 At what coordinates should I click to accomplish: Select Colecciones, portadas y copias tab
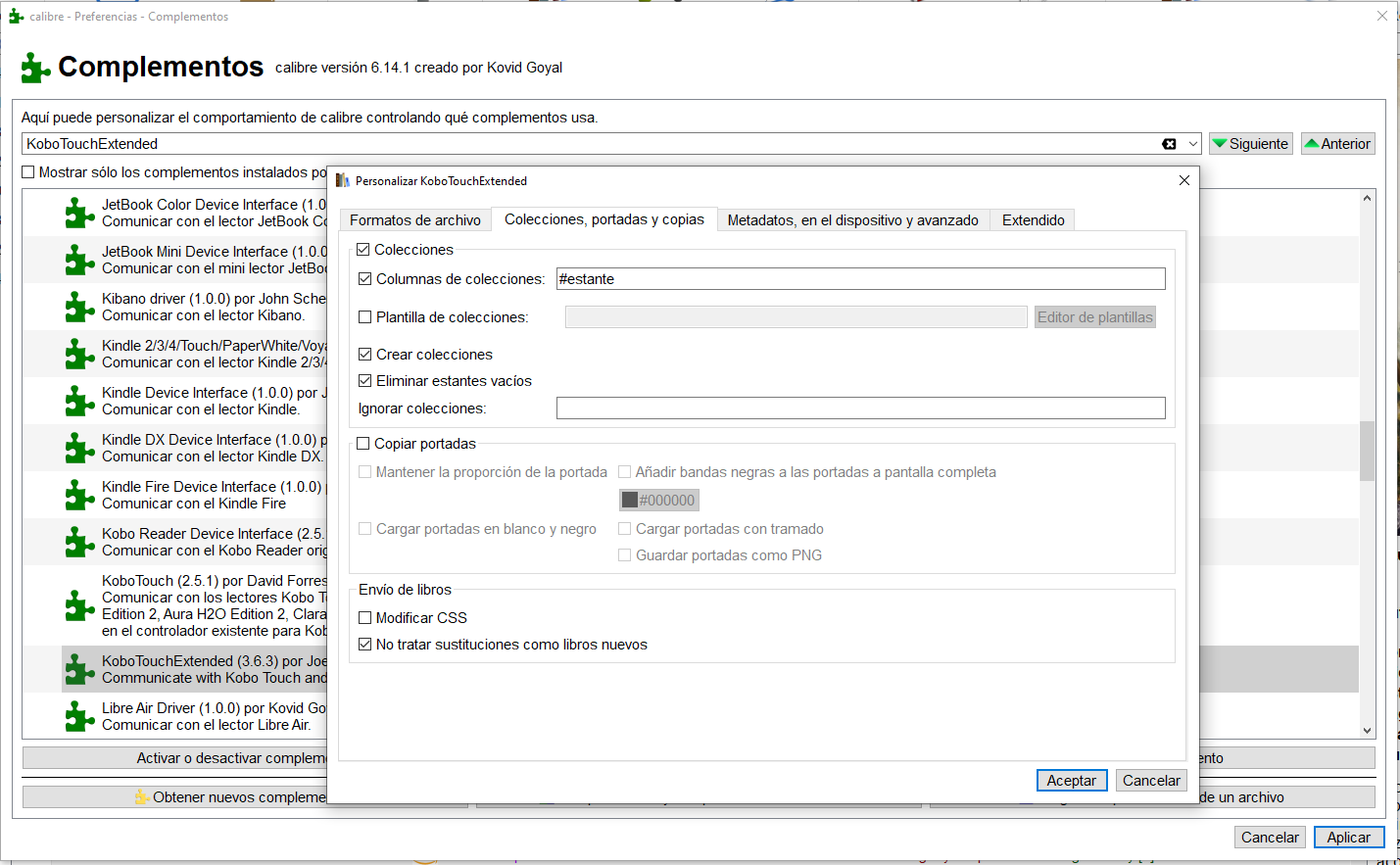pyautogui.click(x=604, y=219)
